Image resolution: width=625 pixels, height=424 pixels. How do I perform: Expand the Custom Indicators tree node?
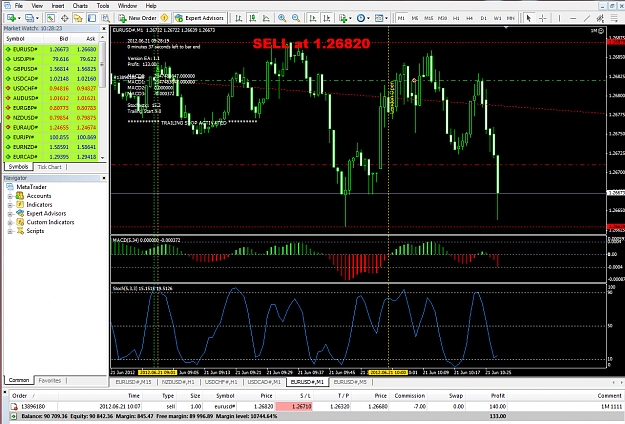click(10, 222)
